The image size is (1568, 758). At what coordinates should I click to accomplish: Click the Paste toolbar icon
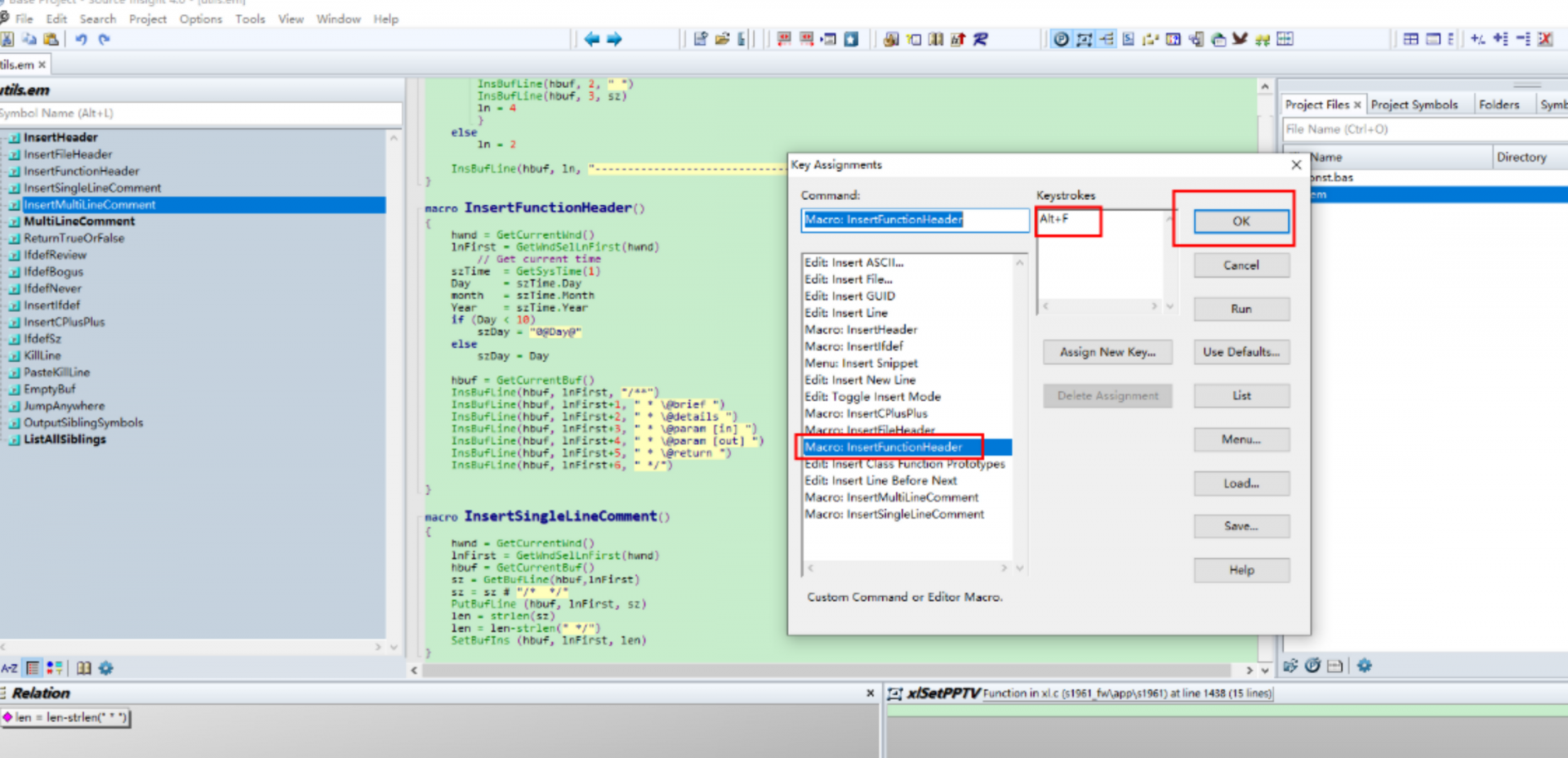point(51,39)
